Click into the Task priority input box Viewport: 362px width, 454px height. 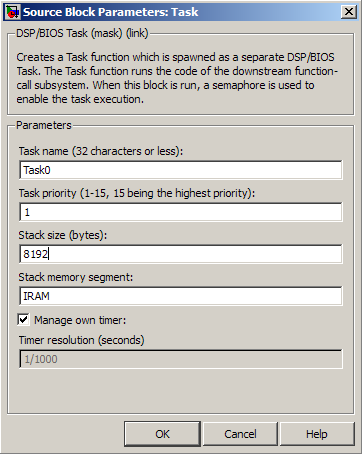[x=181, y=212]
